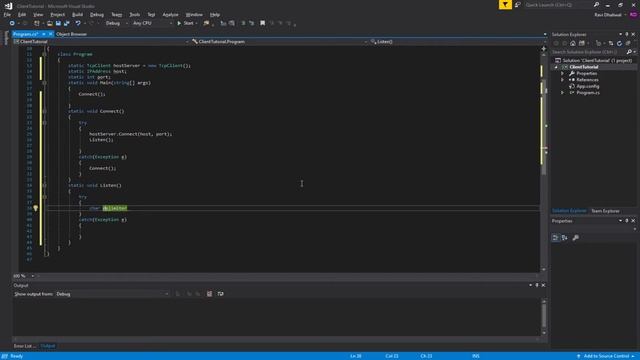Switch to the Object Browser tab
The width and height of the screenshot is (640, 360).
[71, 34]
